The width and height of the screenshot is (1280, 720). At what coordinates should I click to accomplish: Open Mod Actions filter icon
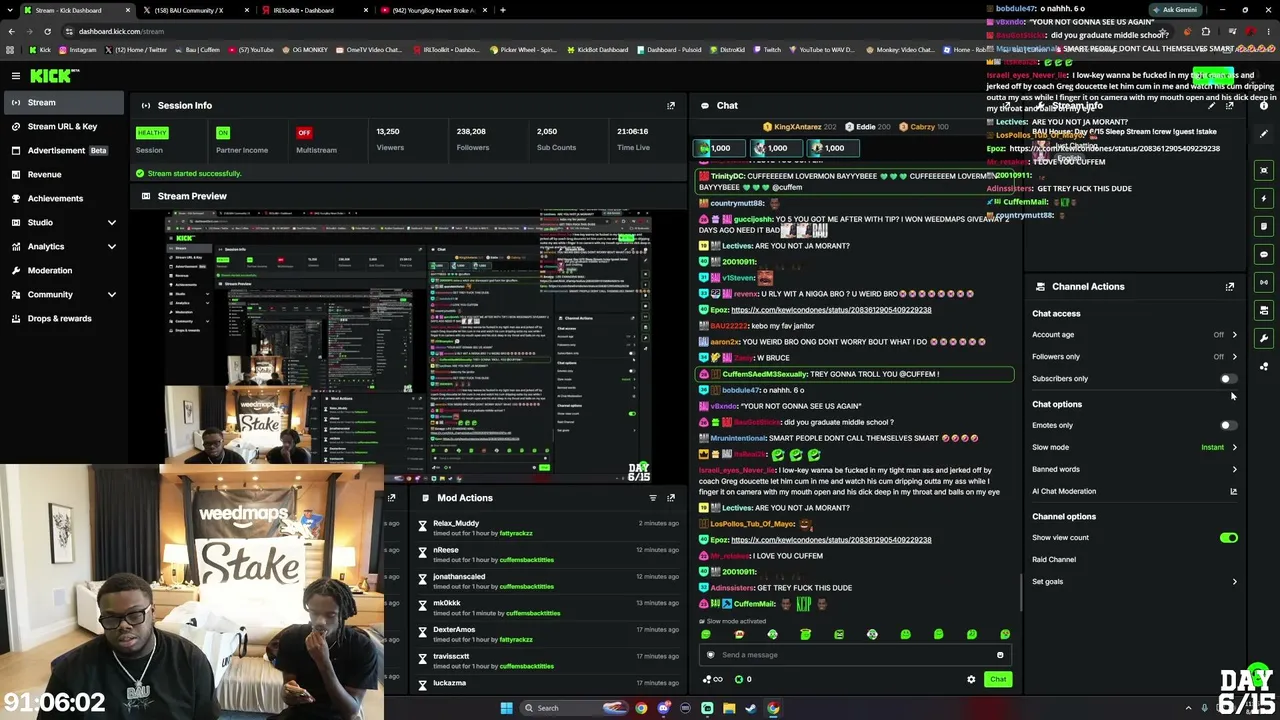653,497
